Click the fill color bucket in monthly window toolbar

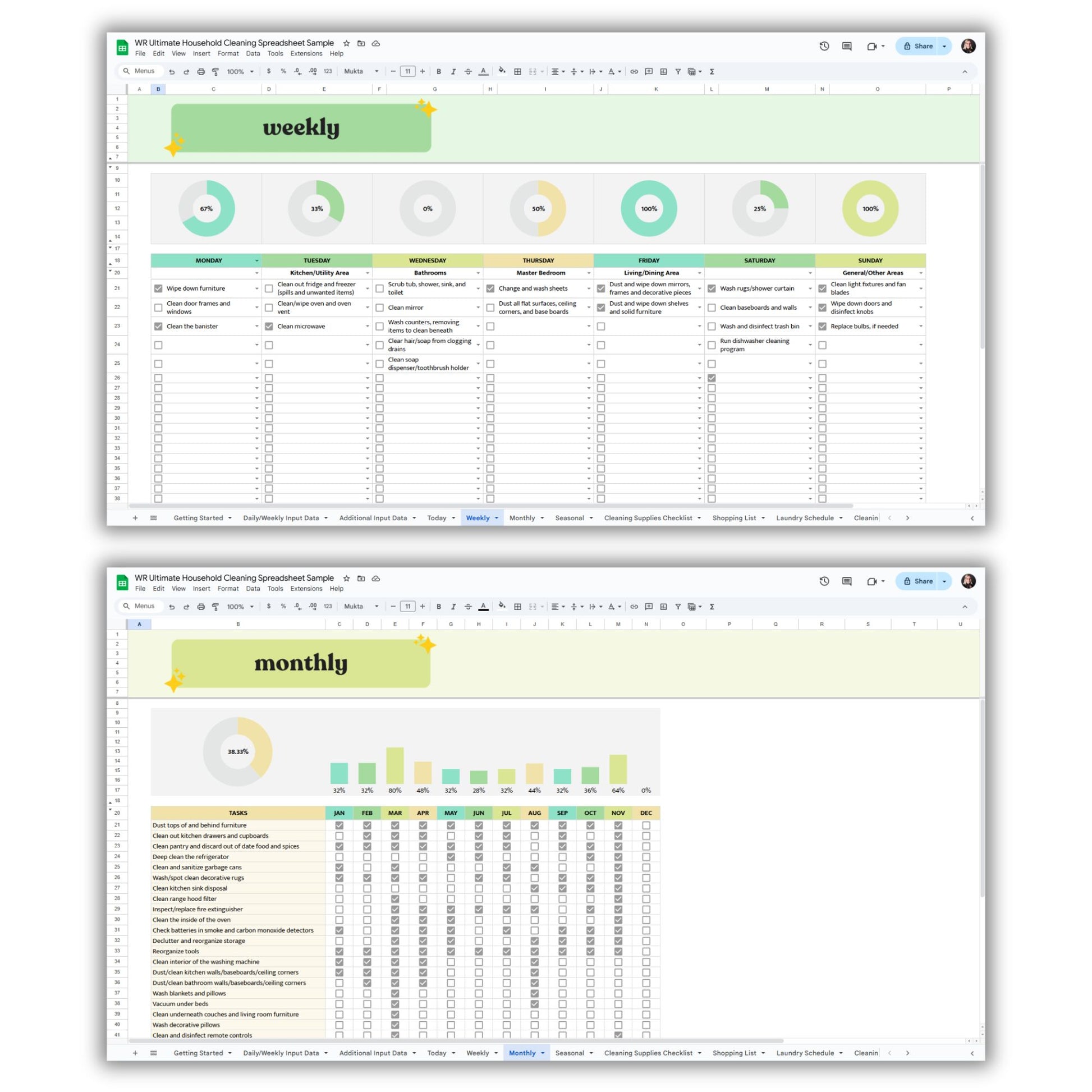501,607
